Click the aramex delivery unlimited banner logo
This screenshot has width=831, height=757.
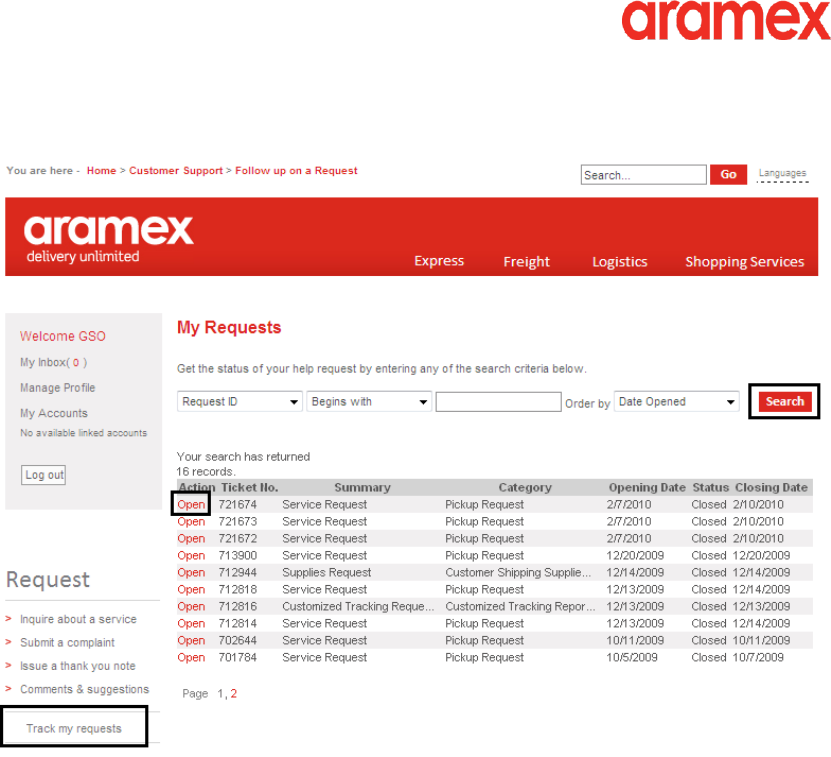pos(109,239)
